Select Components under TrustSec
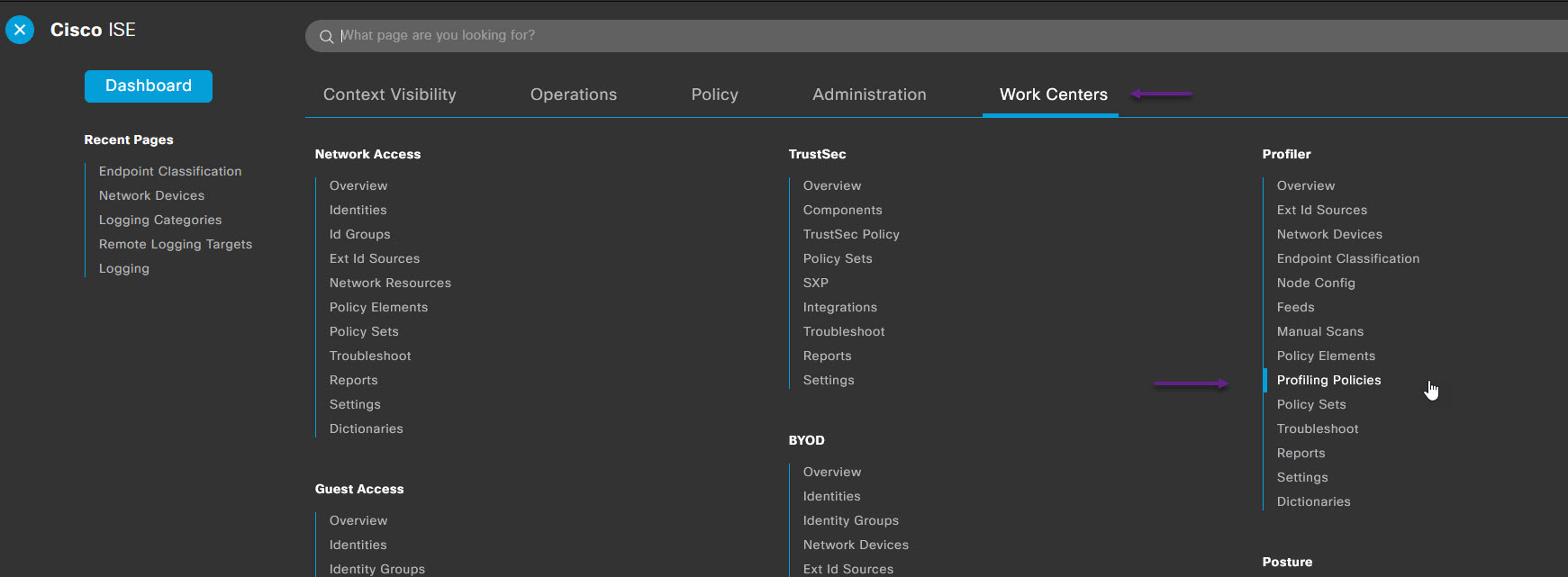This screenshot has height=577, width=1568. click(843, 210)
